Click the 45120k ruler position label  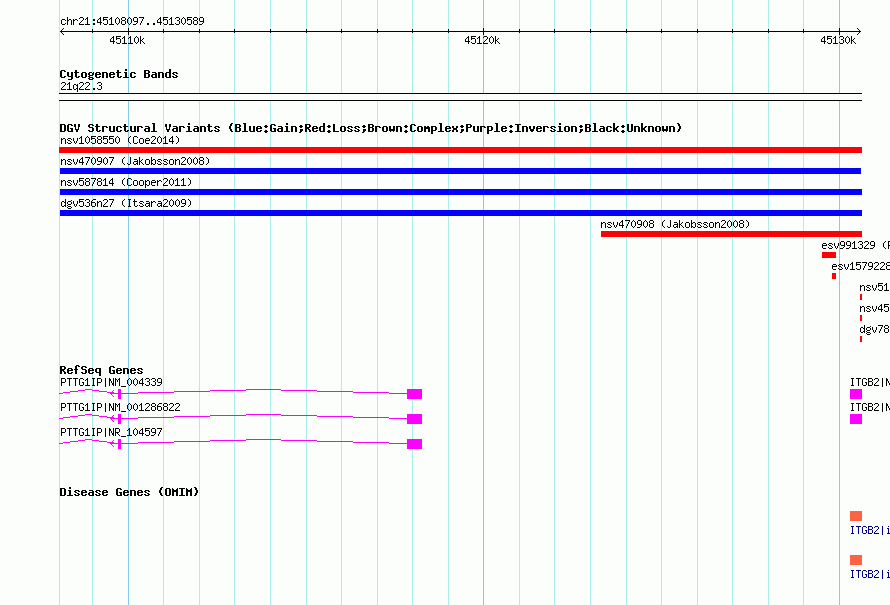(482, 40)
